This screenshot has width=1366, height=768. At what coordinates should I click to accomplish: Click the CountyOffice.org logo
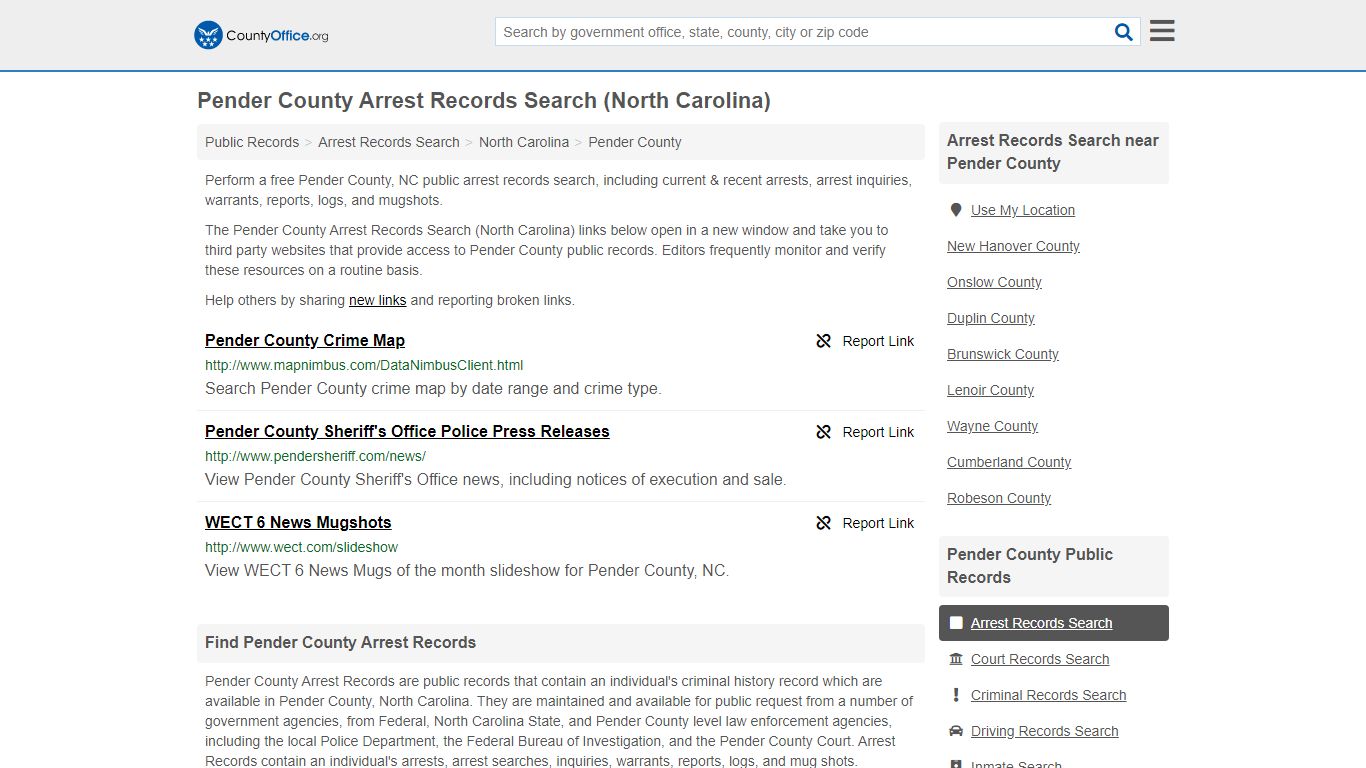tap(261, 35)
